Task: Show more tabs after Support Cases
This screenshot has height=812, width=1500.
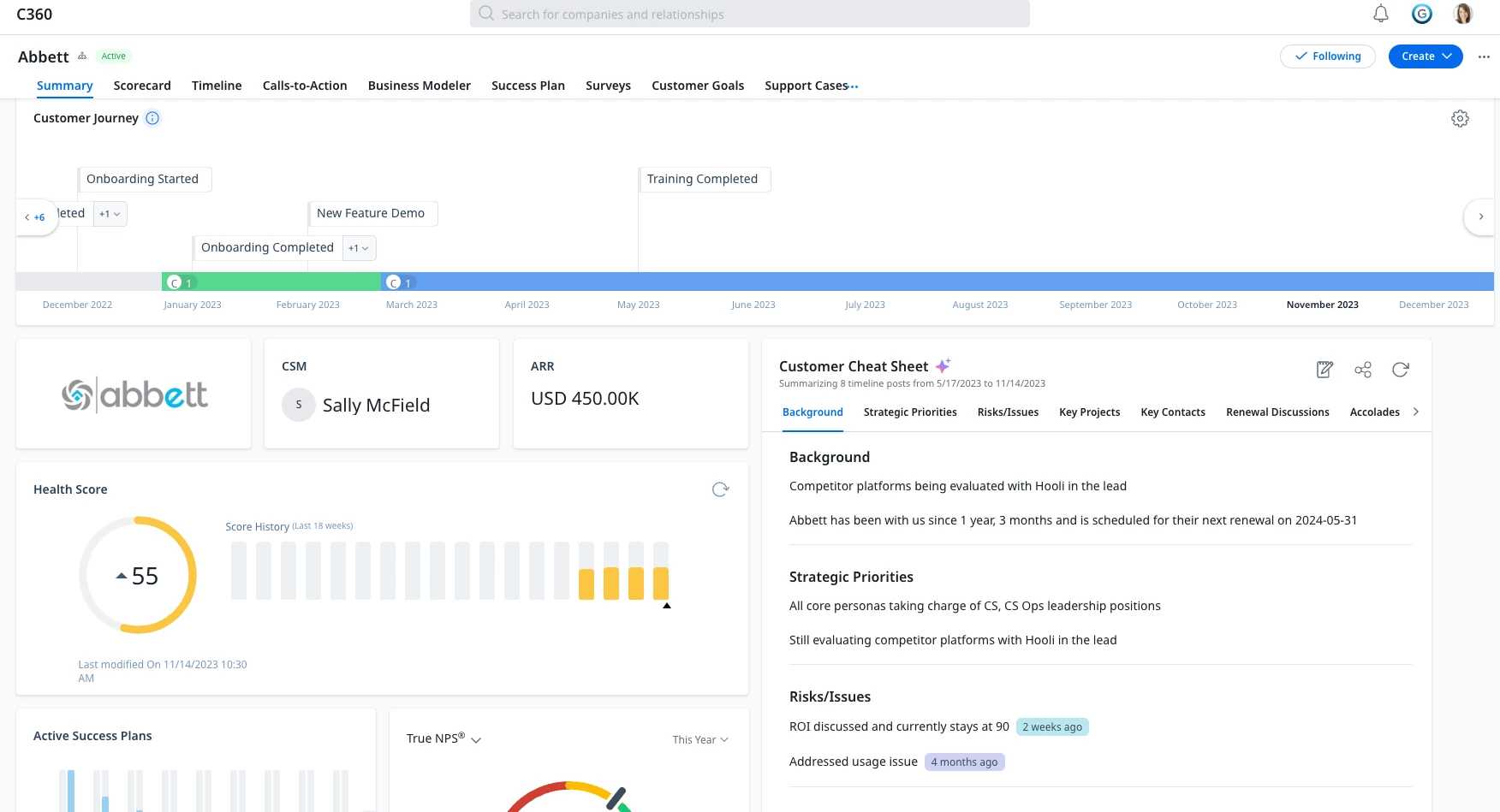Action: click(x=854, y=86)
